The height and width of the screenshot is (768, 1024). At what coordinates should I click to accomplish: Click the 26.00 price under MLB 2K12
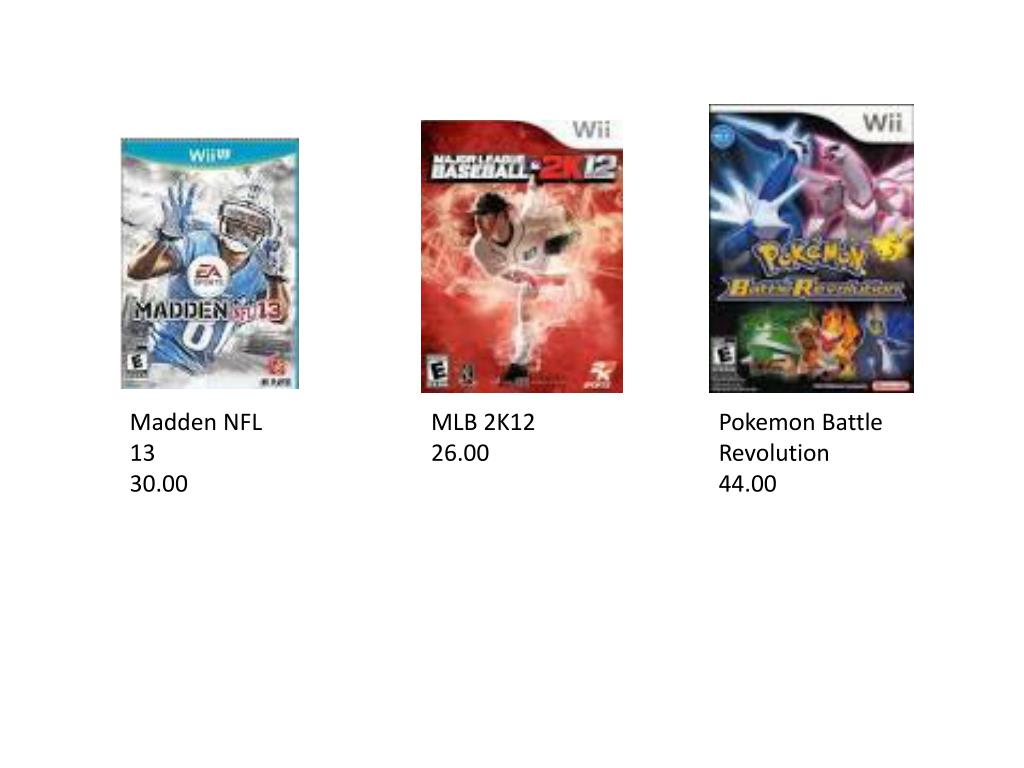click(460, 453)
